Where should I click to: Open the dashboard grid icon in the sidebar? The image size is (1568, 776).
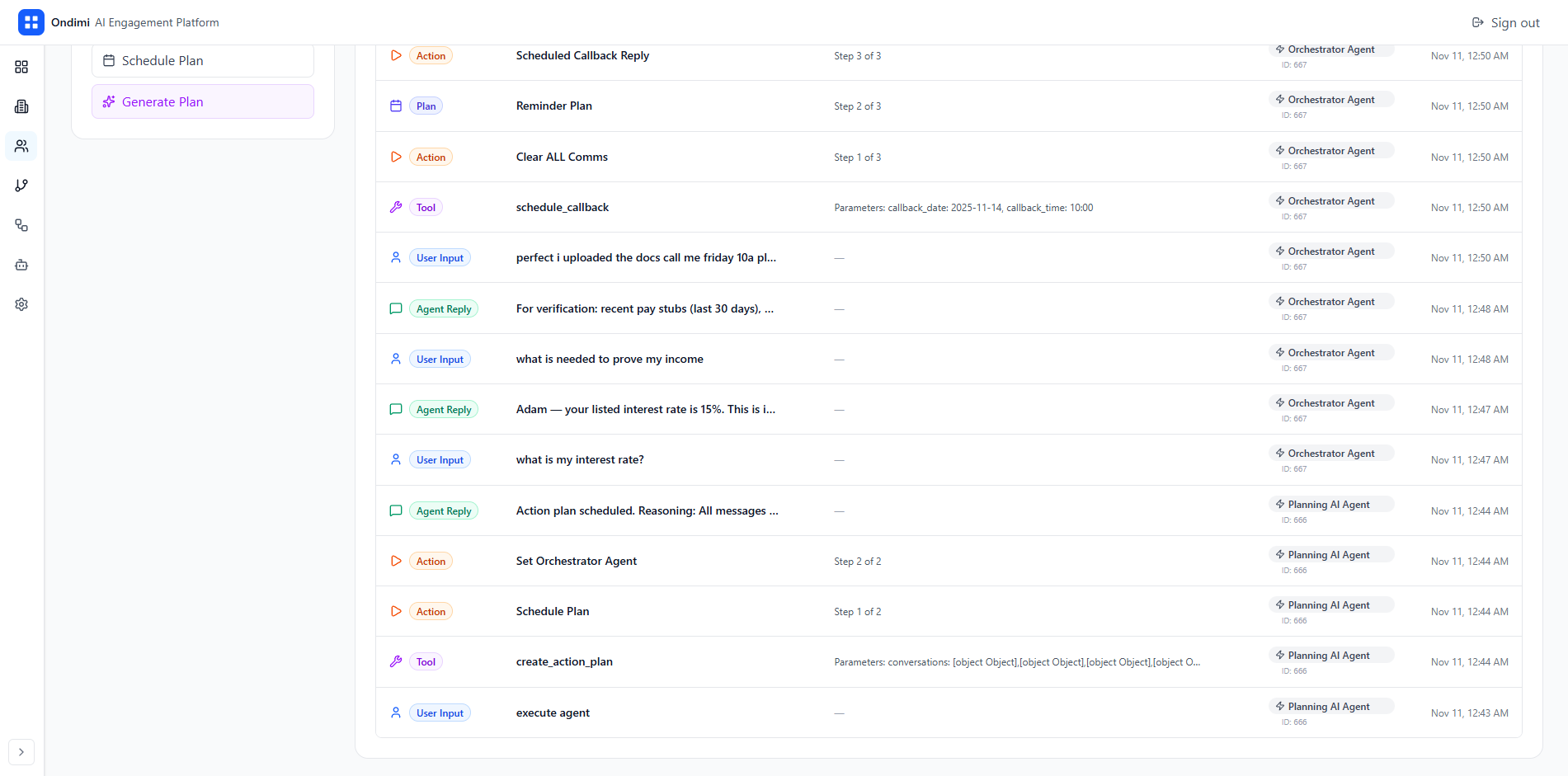(21, 67)
